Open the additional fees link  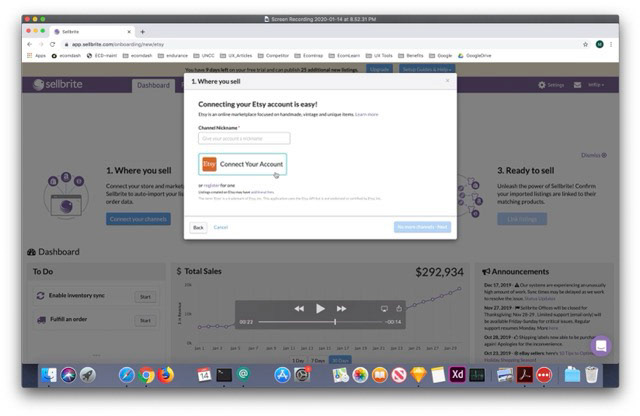(x=262, y=192)
